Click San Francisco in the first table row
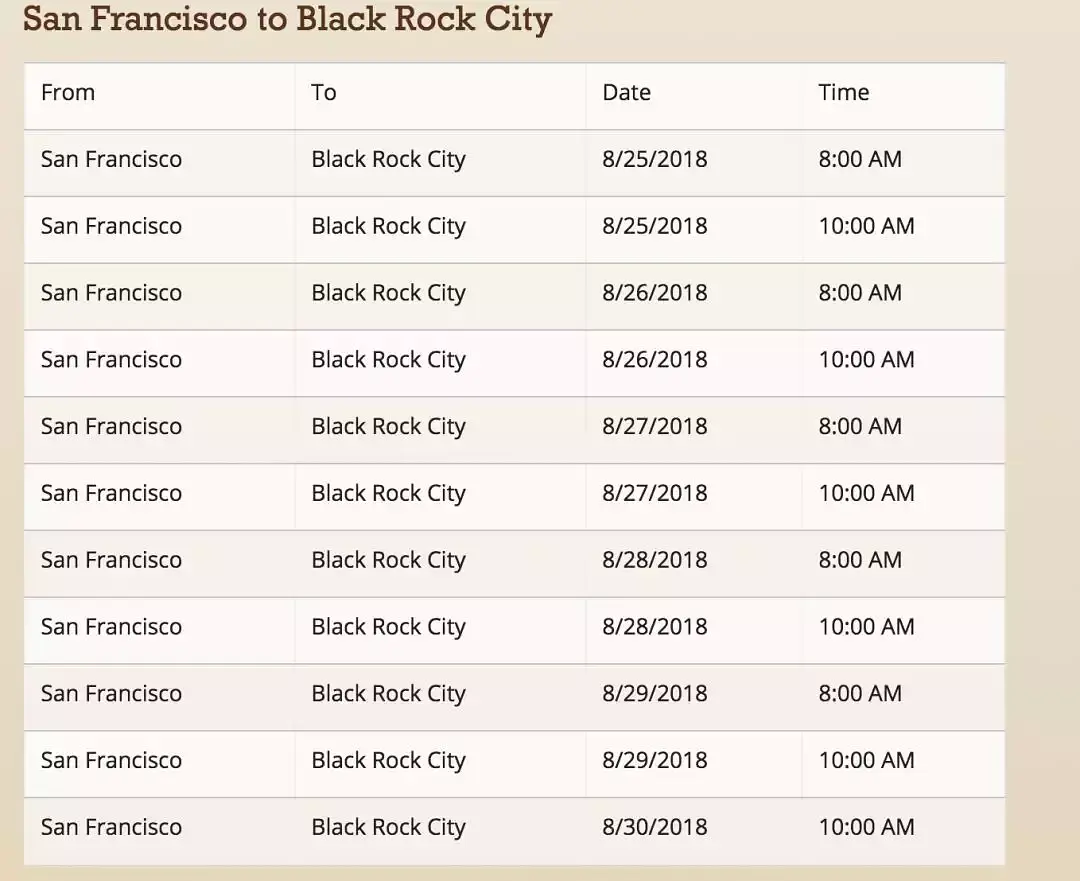Screen dimensions: 1080x881 point(111,159)
